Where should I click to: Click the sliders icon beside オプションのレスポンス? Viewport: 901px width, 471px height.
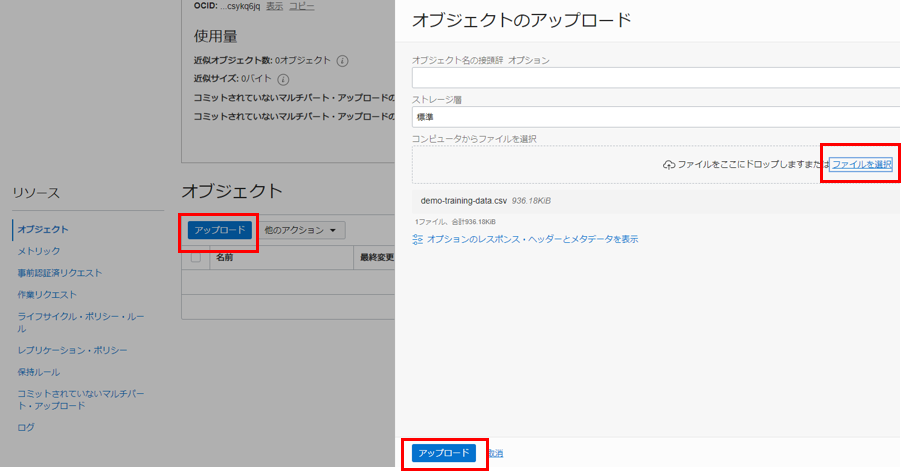click(x=418, y=239)
